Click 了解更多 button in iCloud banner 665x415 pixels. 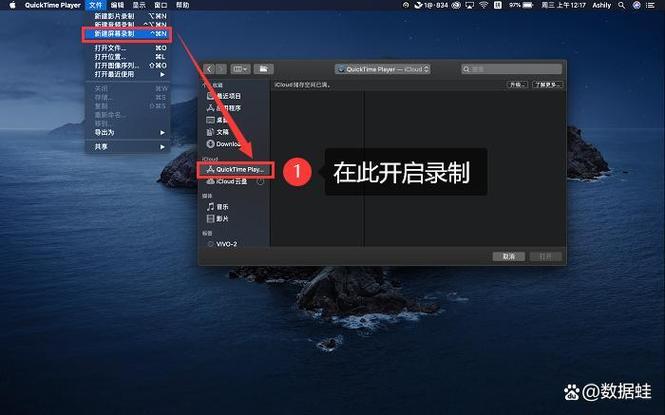(x=547, y=85)
